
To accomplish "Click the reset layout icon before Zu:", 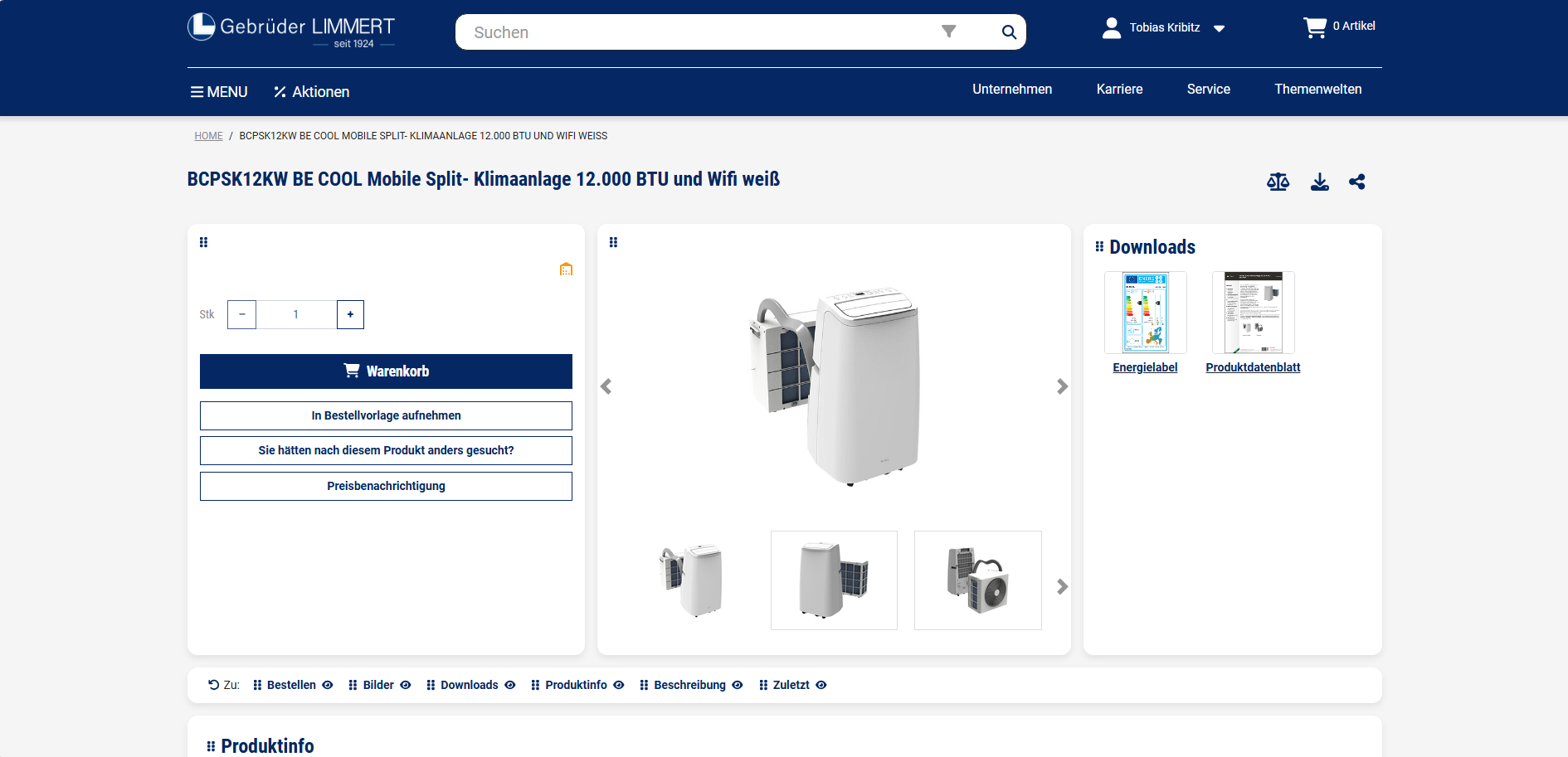I will 214,685.
